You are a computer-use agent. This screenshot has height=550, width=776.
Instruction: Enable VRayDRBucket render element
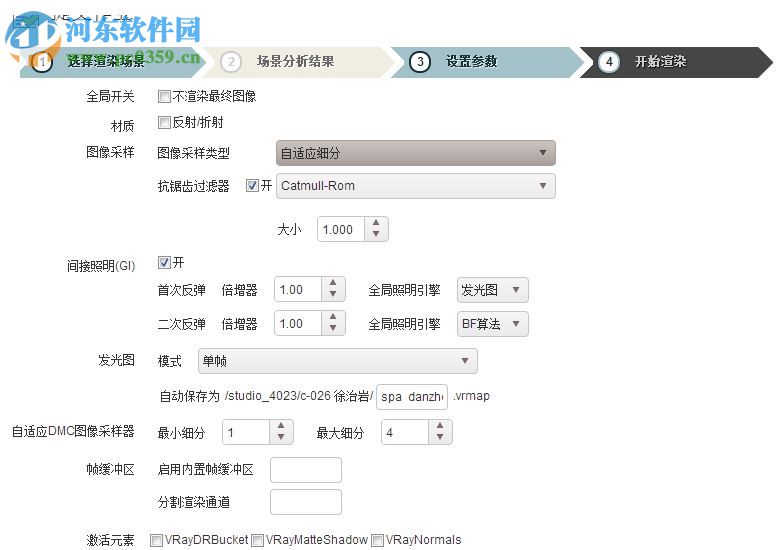click(x=156, y=540)
